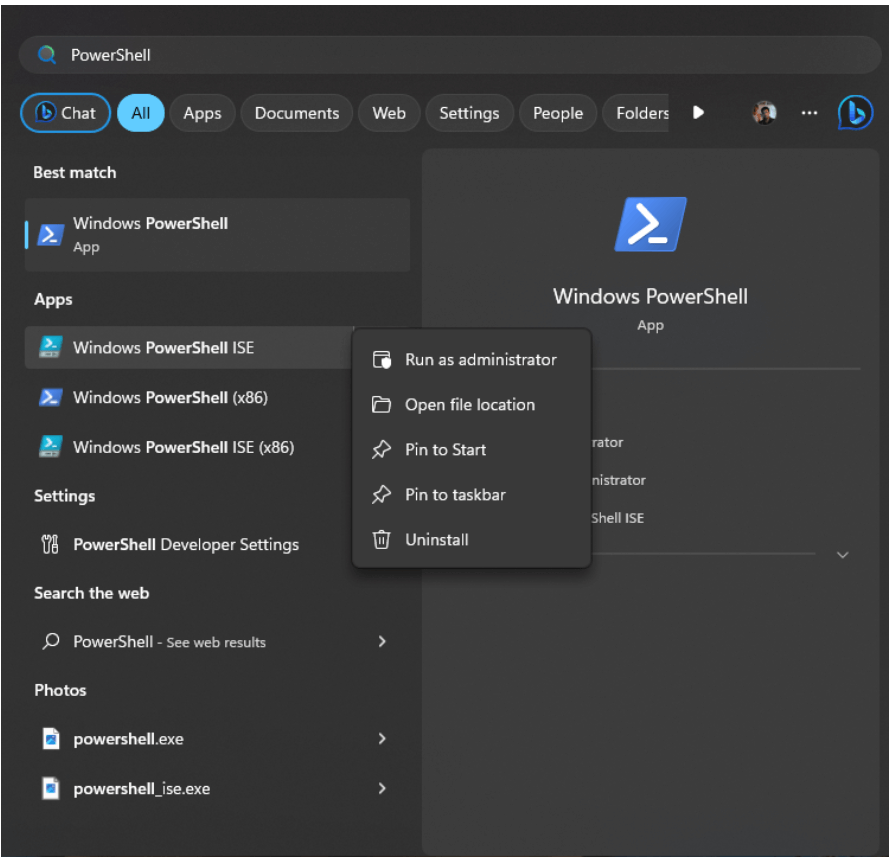Image resolution: width=892 pixels, height=857 pixels.
Task: Switch to the Apps filter tab
Action: click(x=202, y=112)
